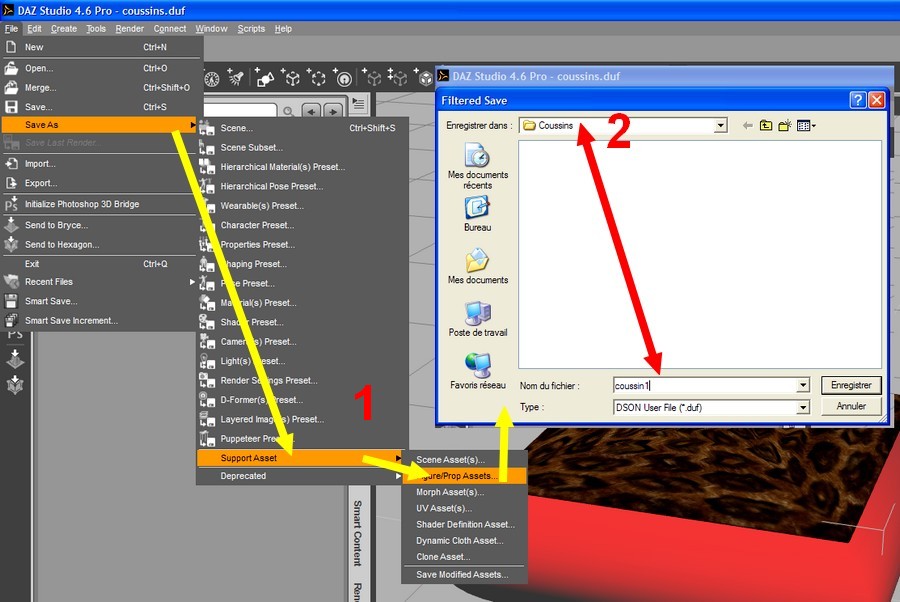Screen dimensions: 900x602
Task: Open the Help menu
Action: tap(283, 29)
